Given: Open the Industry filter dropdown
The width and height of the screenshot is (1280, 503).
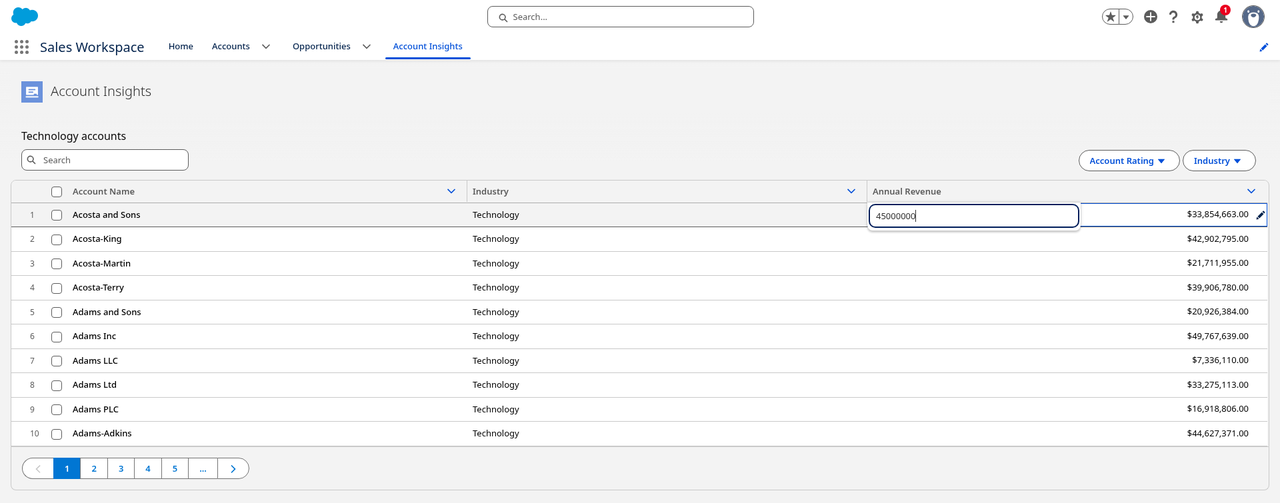Looking at the screenshot, I should click(x=1218, y=161).
